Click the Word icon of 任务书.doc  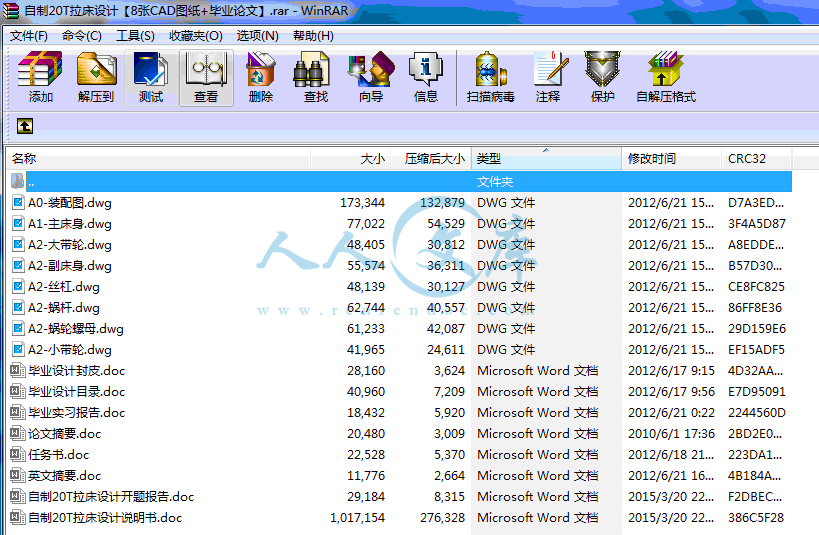click(18, 455)
